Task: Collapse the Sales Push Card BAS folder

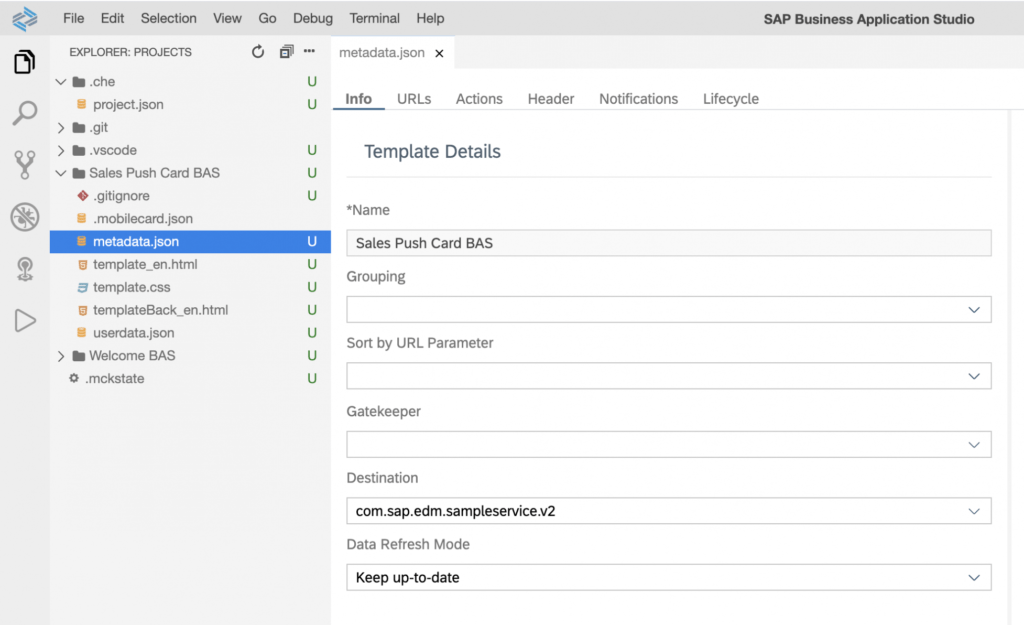Action: click(x=153, y=173)
